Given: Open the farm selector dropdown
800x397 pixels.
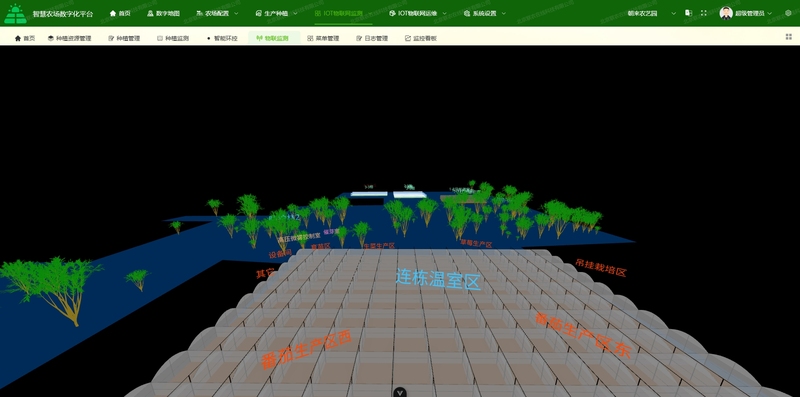Looking at the screenshot, I should point(652,13).
